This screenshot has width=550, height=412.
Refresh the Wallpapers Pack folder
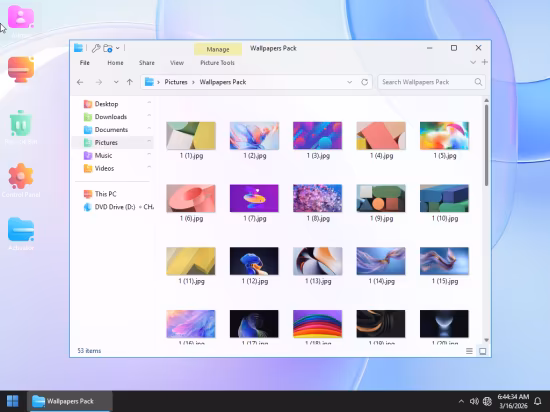[x=364, y=82]
